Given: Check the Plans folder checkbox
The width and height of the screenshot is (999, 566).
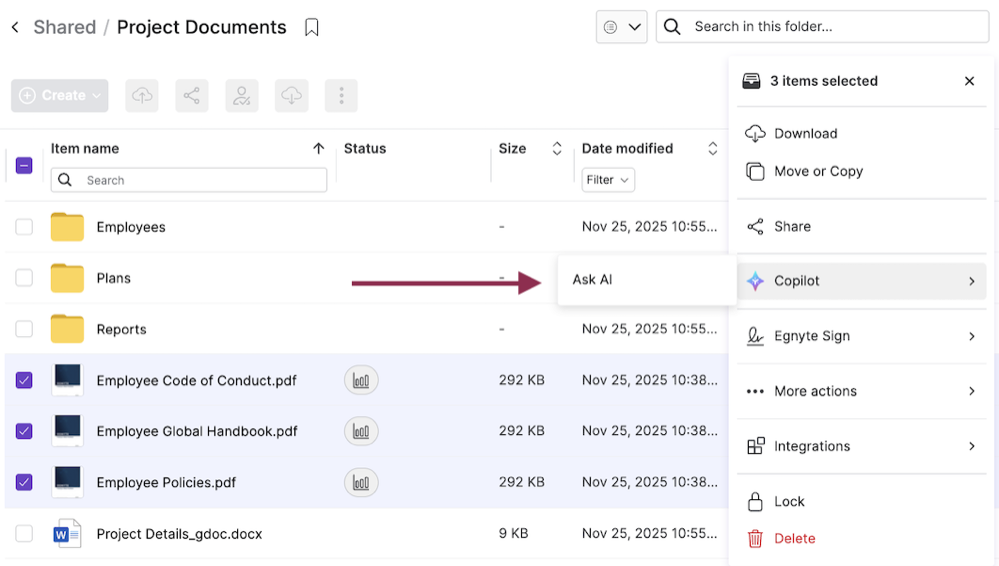Looking at the screenshot, I should point(24,278).
